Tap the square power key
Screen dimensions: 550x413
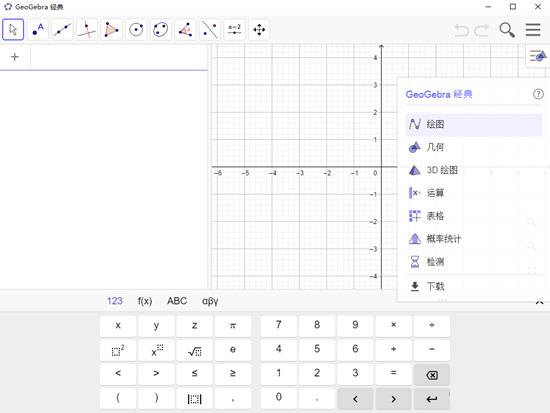(118, 350)
